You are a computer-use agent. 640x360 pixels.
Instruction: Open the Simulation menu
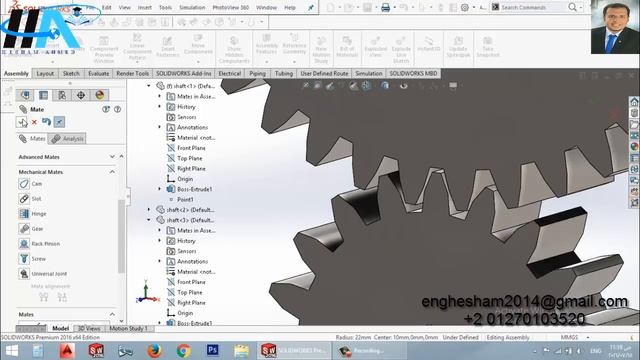[x=192, y=7]
